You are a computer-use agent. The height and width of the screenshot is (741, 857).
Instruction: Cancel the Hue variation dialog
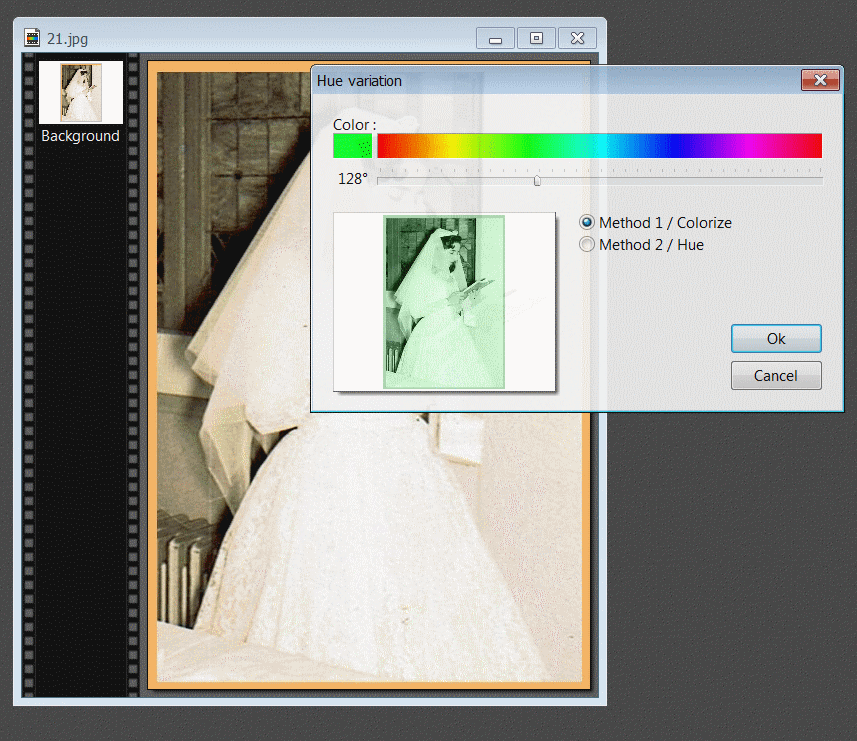click(x=776, y=376)
